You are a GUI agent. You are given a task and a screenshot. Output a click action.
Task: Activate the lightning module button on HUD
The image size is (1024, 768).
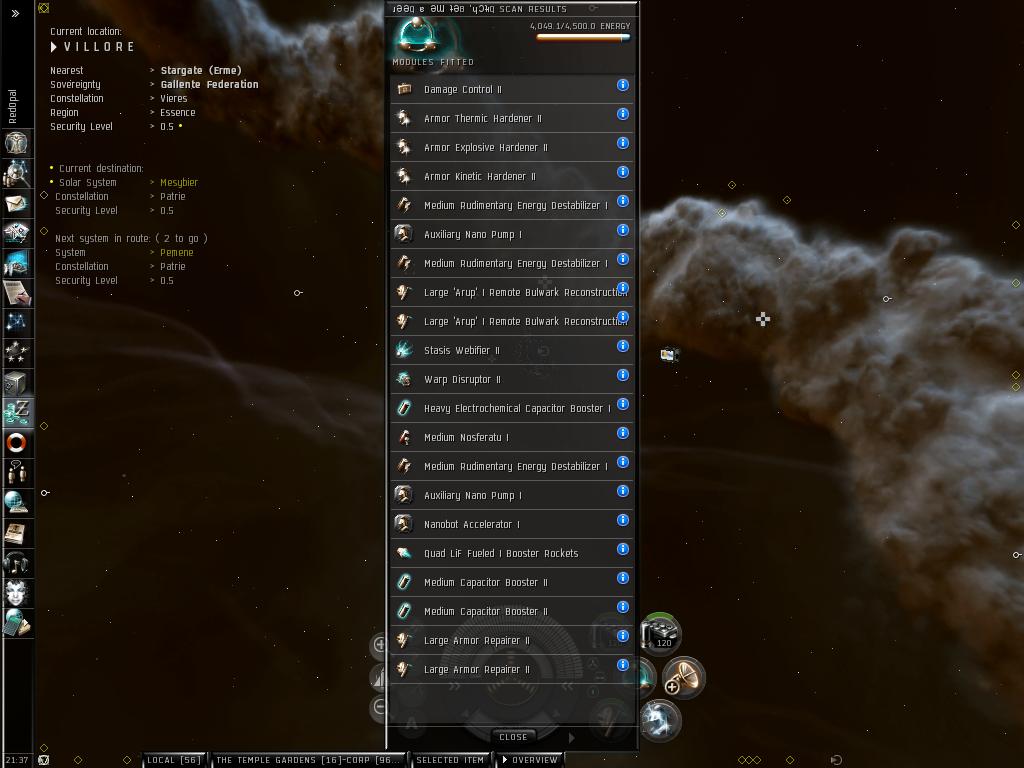(660, 720)
